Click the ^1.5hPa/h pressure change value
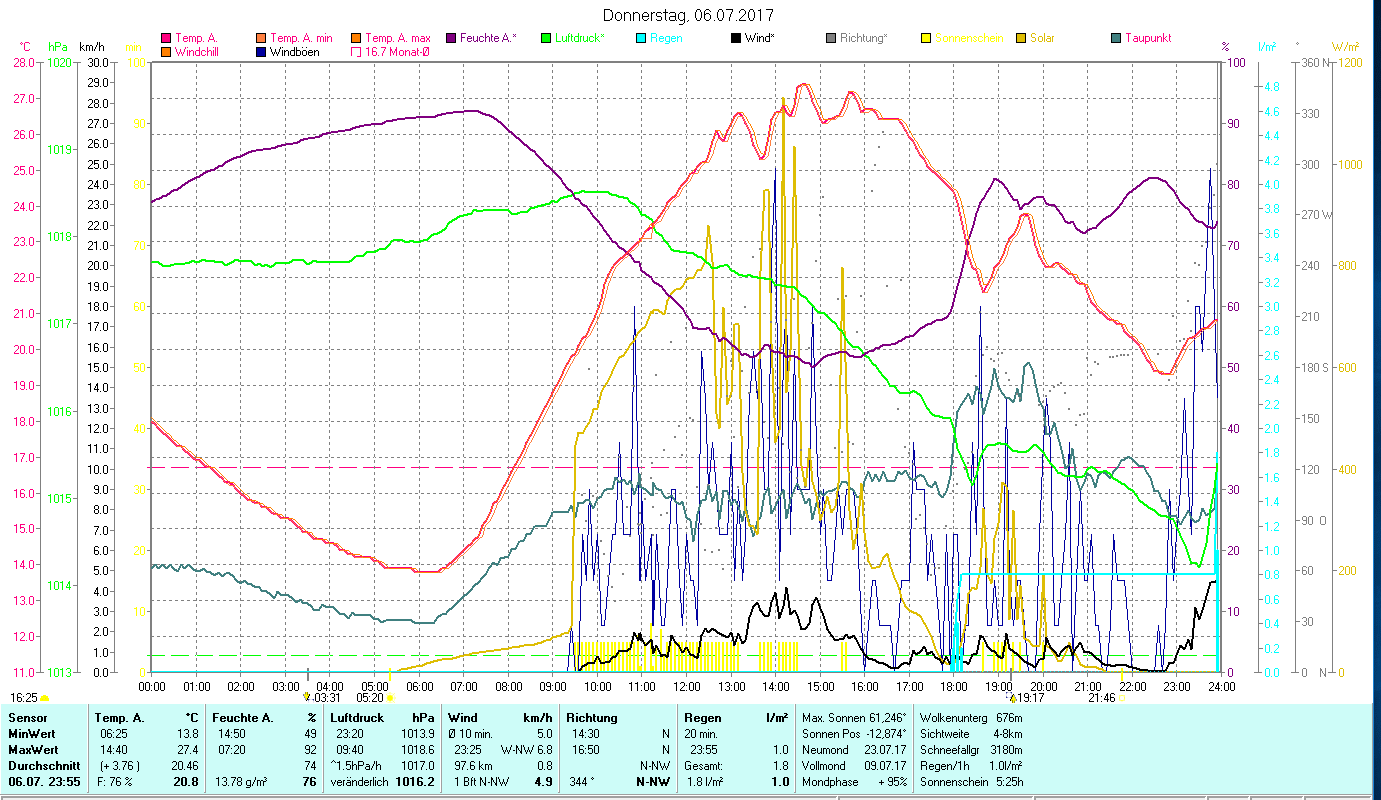The image size is (1381, 800). [x=357, y=766]
